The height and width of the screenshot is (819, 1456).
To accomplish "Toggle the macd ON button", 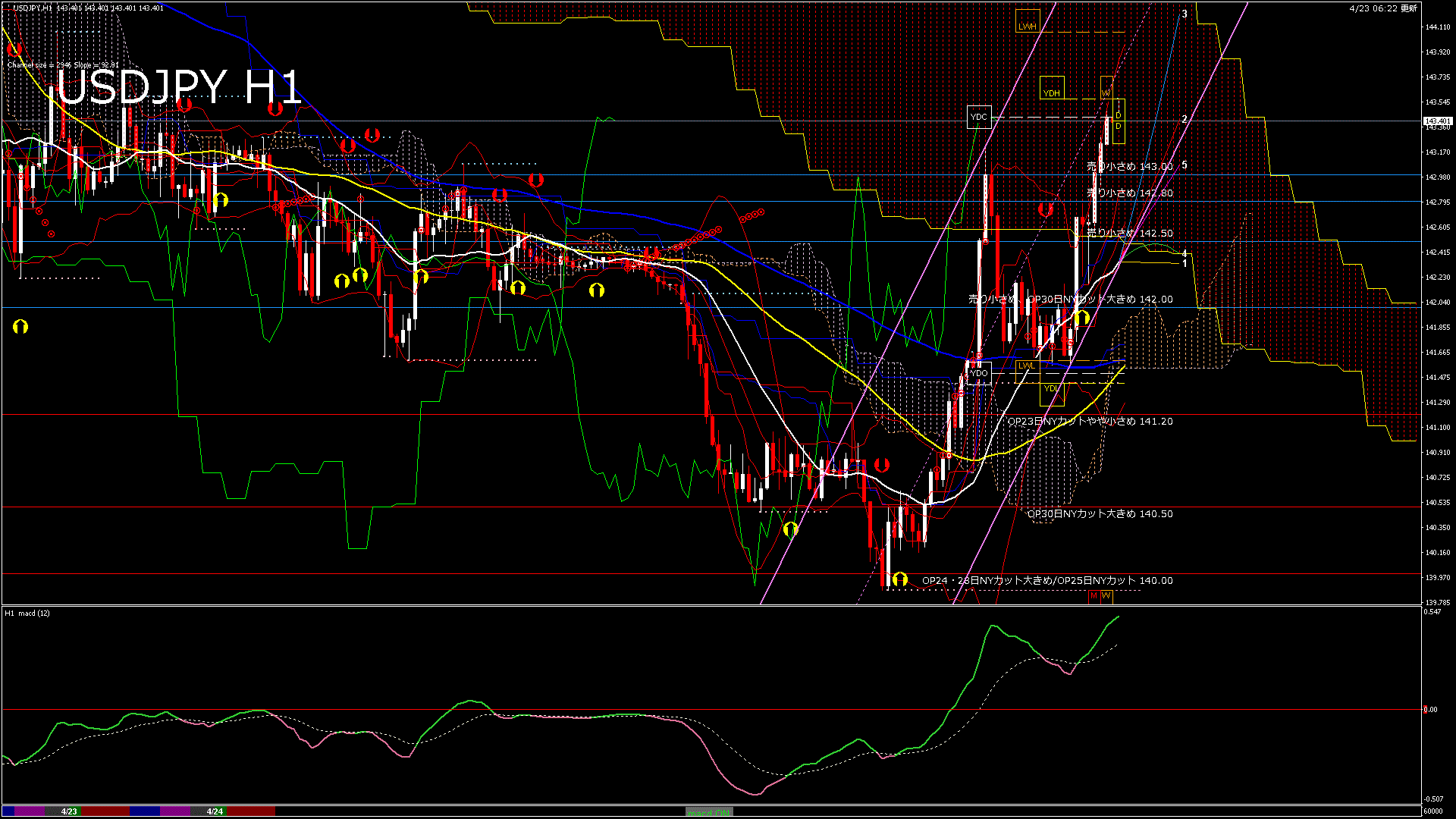I will click(709, 811).
